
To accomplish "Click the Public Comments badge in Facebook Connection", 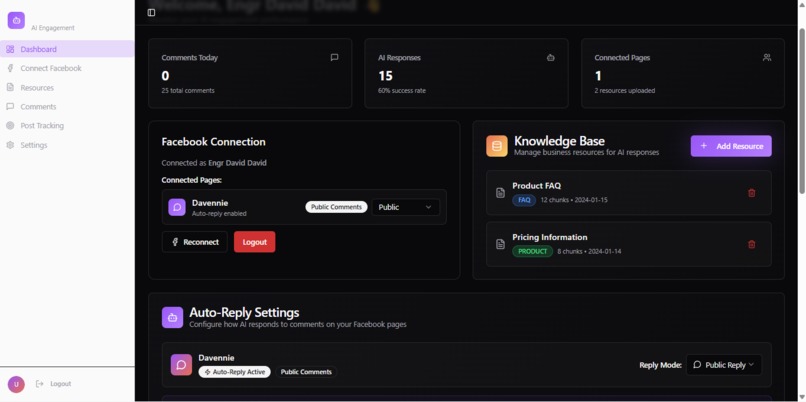I will 336,207.
